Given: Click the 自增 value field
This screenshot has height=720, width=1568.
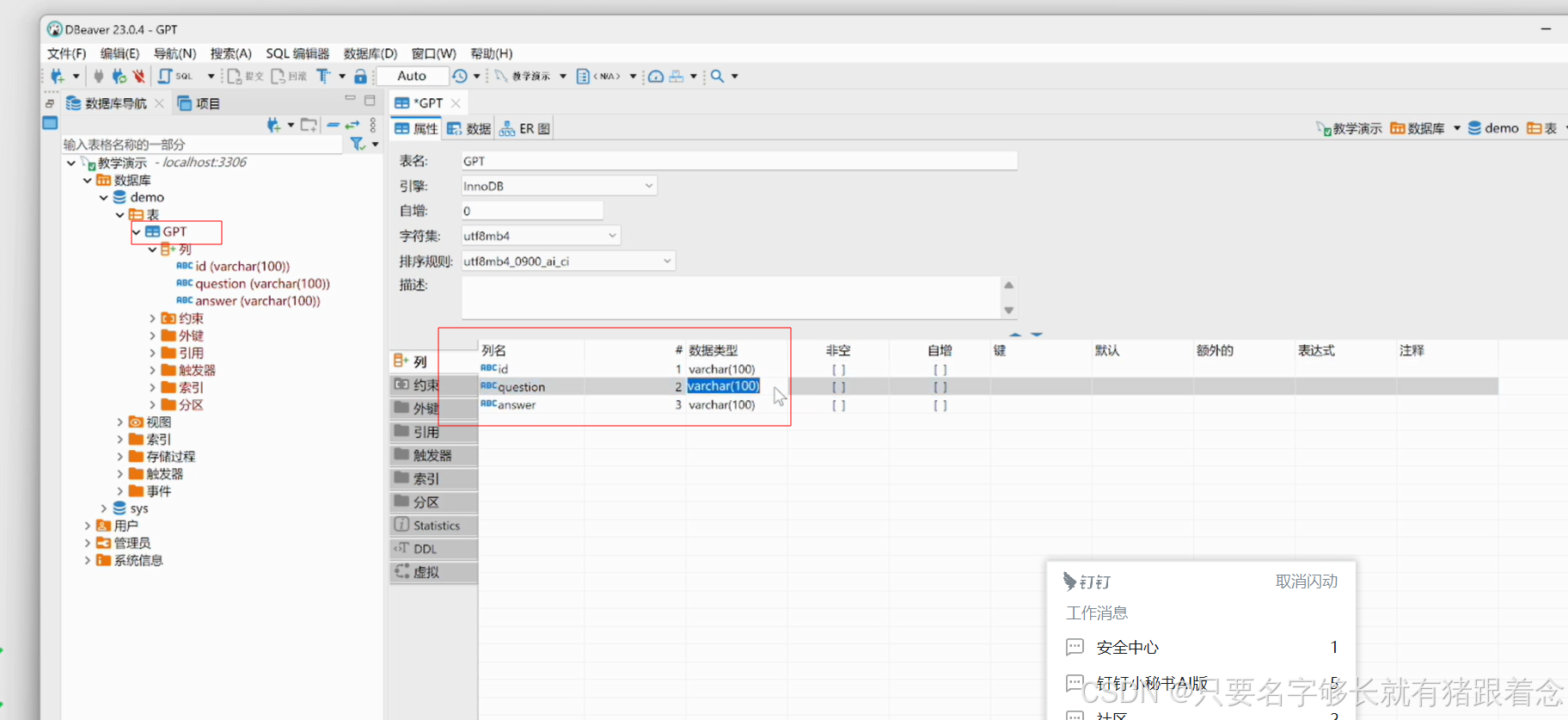Looking at the screenshot, I should pos(532,211).
